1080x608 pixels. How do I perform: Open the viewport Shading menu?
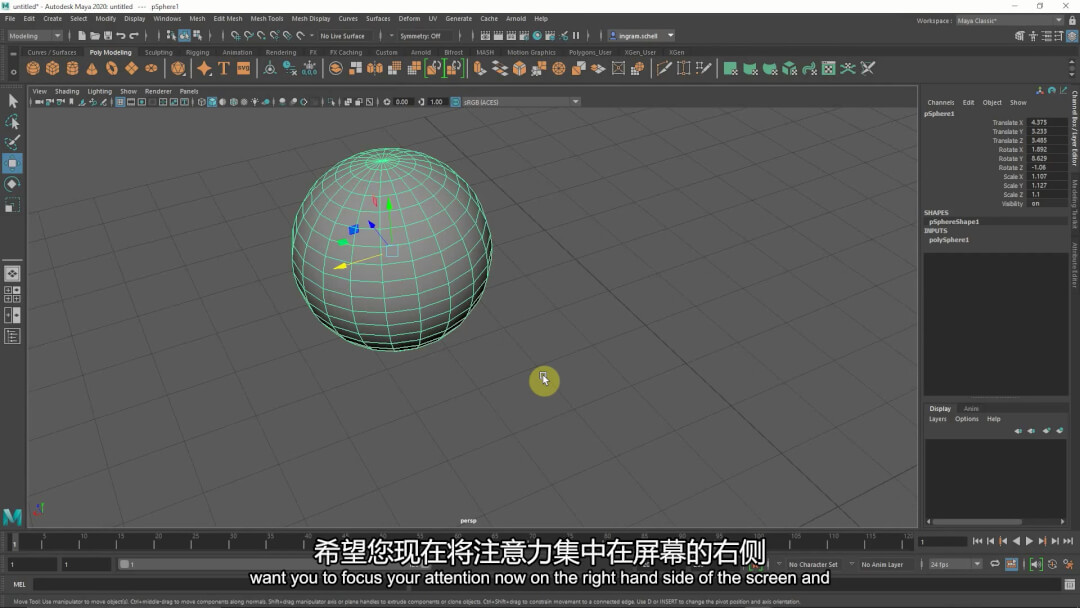coord(67,91)
